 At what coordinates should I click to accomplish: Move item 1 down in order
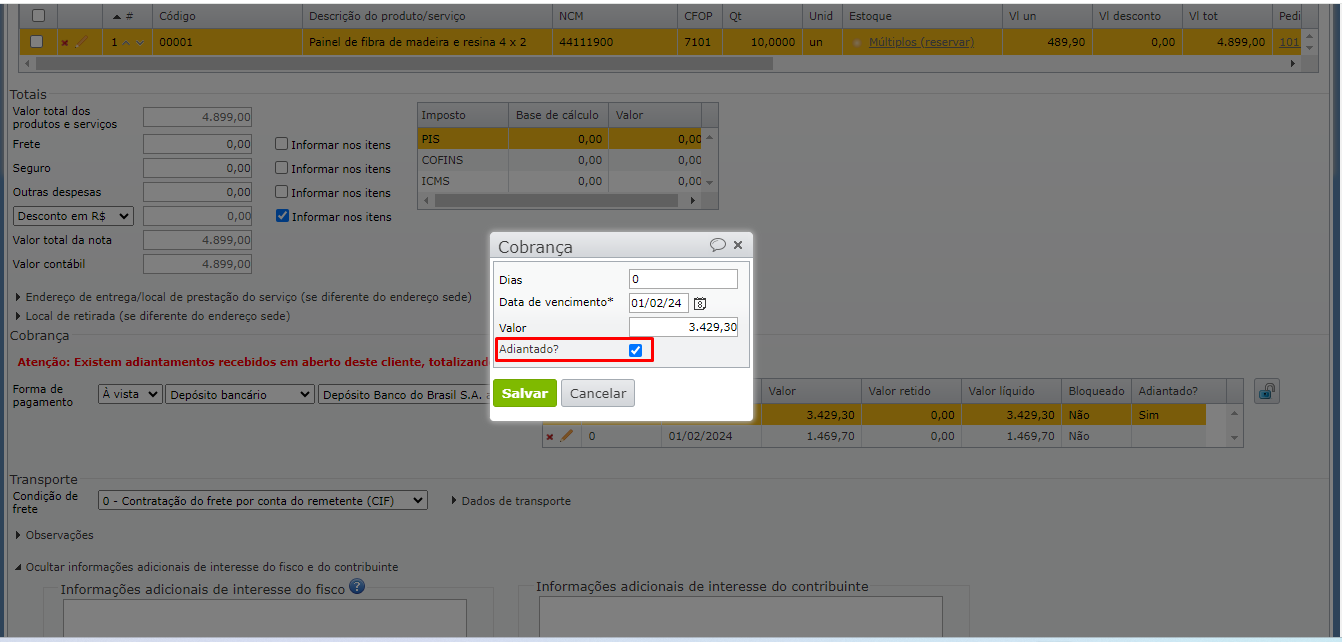pos(139,42)
